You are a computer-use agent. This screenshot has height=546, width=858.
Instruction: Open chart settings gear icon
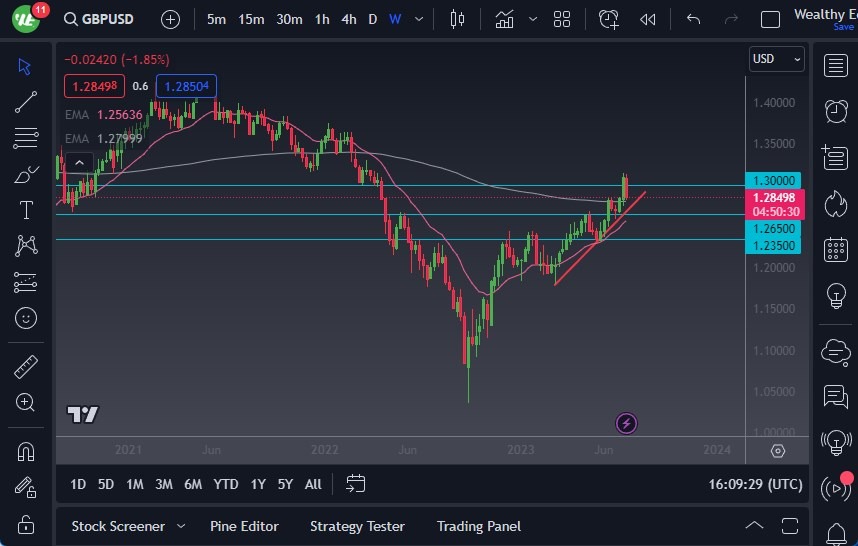pyautogui.click(x=778, y=451)
